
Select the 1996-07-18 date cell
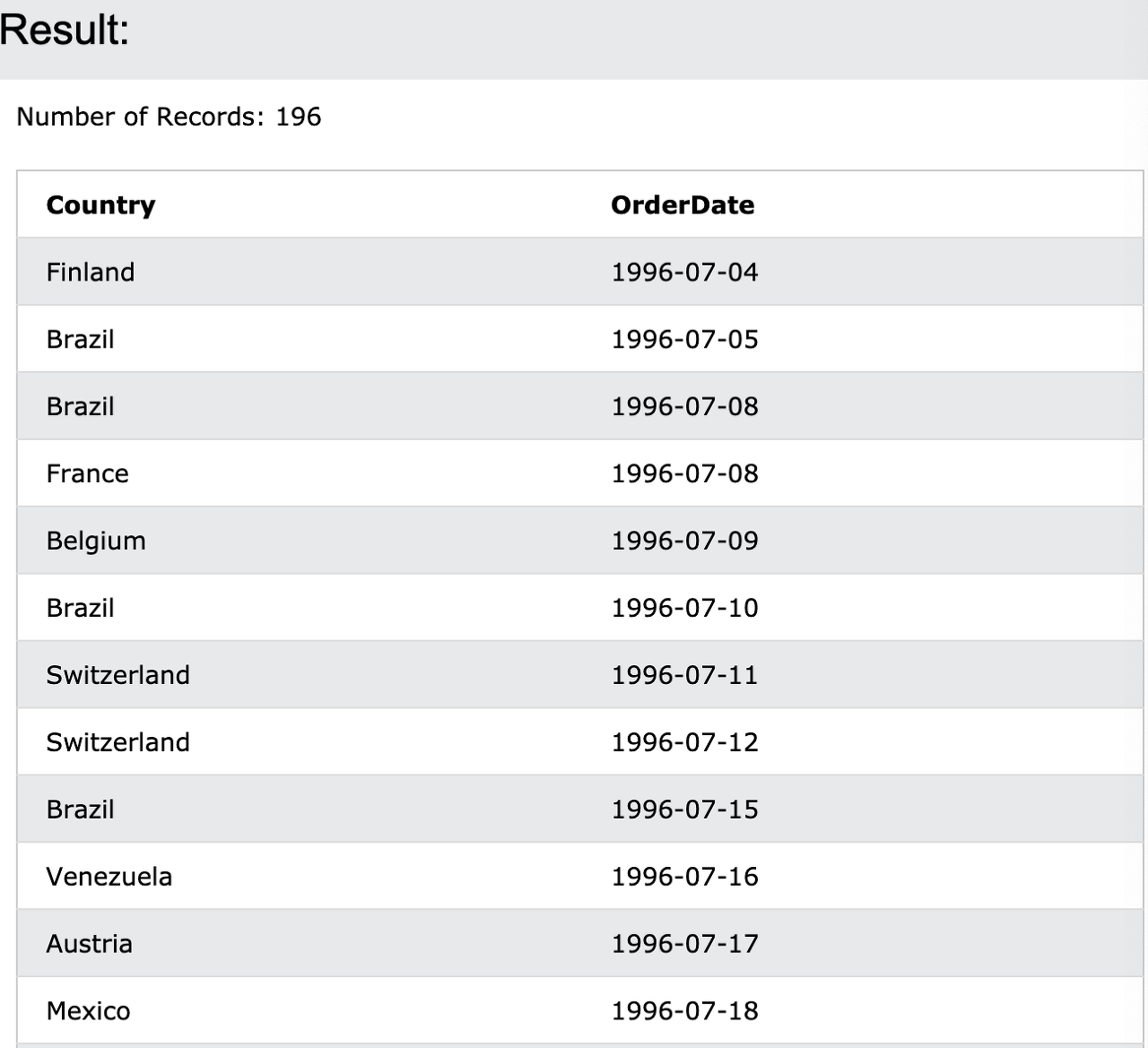point(684,1011)
